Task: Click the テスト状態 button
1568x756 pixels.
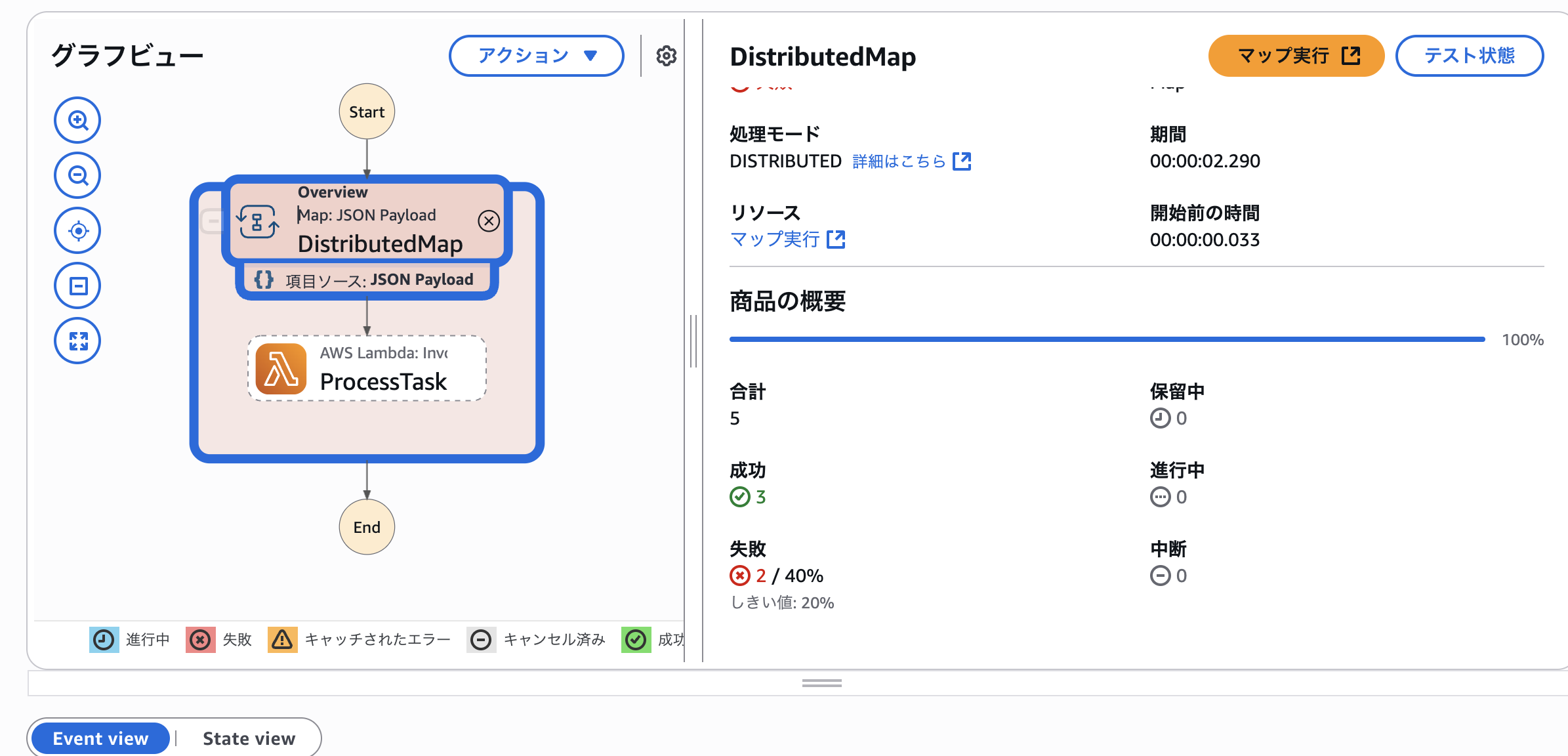Action: coord(1470,56)
